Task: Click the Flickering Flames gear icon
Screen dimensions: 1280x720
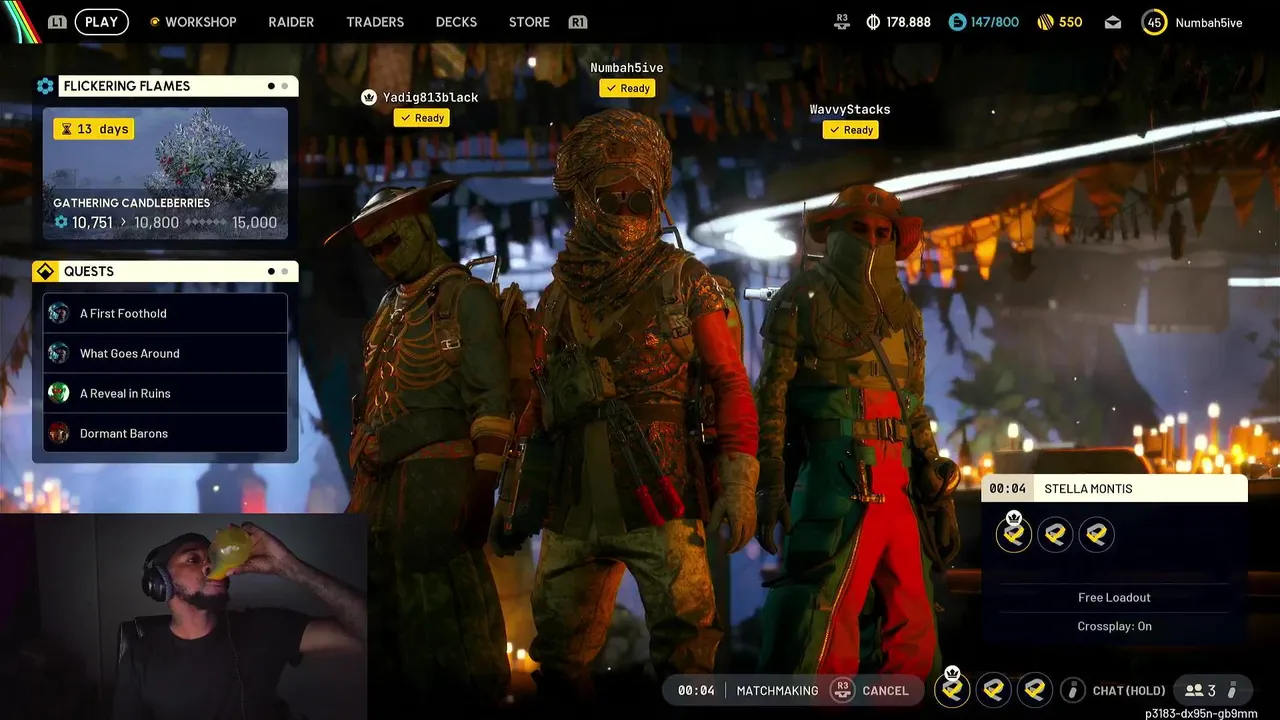Action: click(x=45, y=86)
